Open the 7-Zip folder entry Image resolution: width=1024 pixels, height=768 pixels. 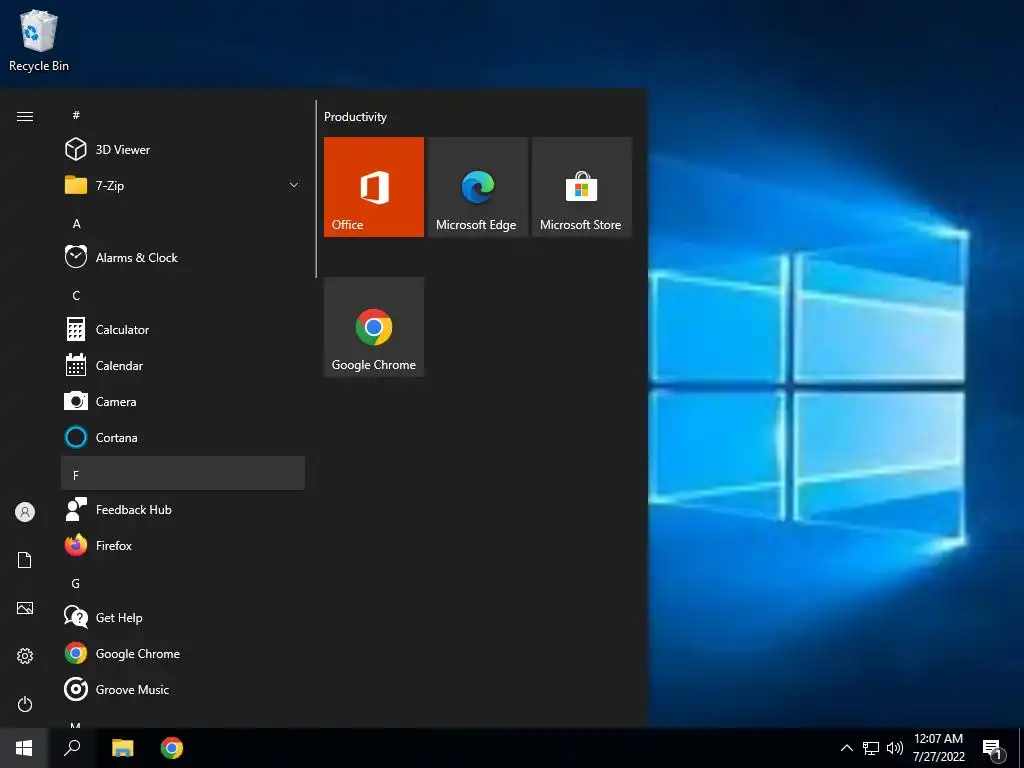(183, 185)
